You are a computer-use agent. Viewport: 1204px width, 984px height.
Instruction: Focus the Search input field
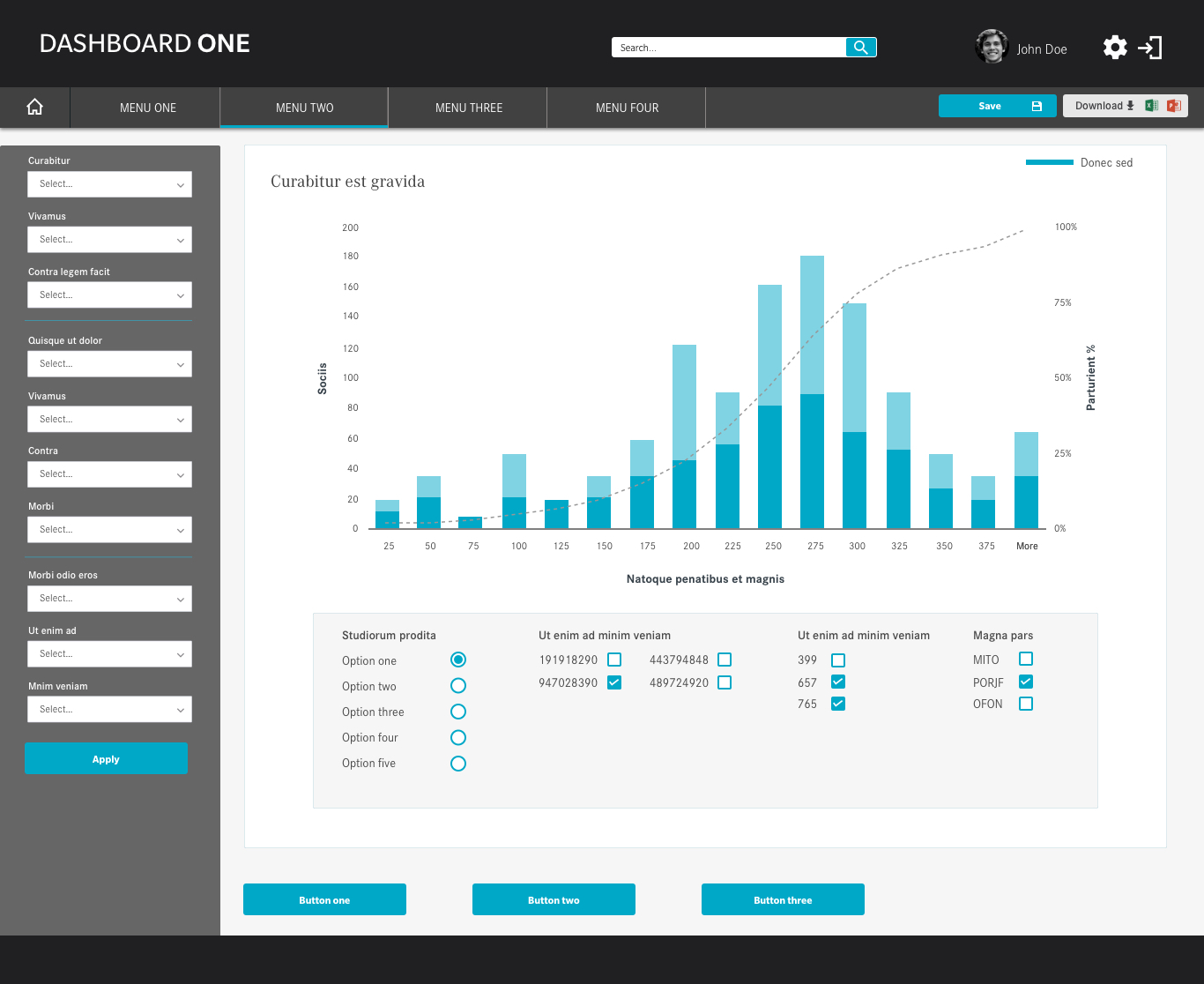click(729, 48)
